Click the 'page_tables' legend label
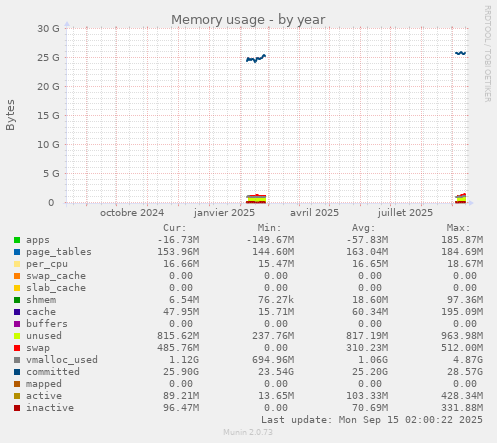 (x=59, y=252)
